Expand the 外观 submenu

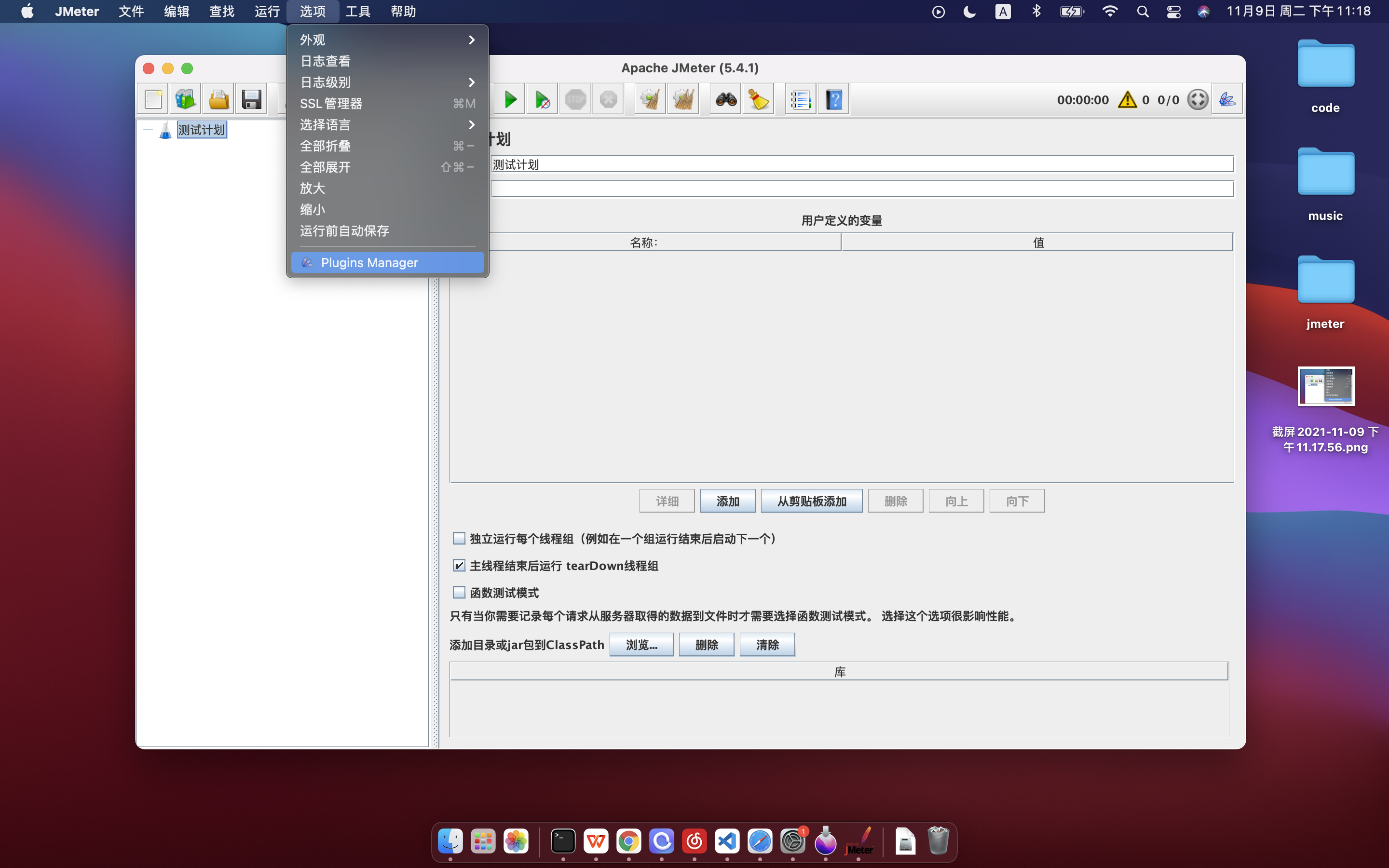tap(387, 40)
